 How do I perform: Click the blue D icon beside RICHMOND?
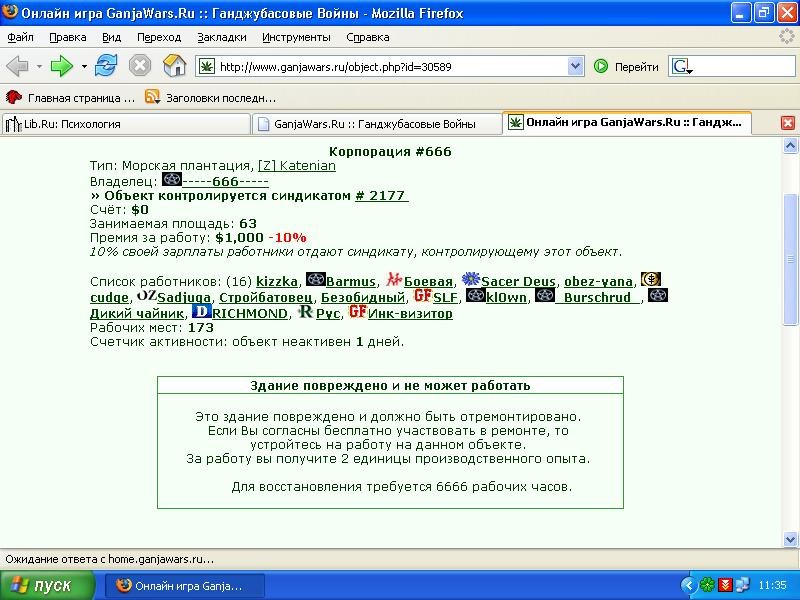pos(202,311)
